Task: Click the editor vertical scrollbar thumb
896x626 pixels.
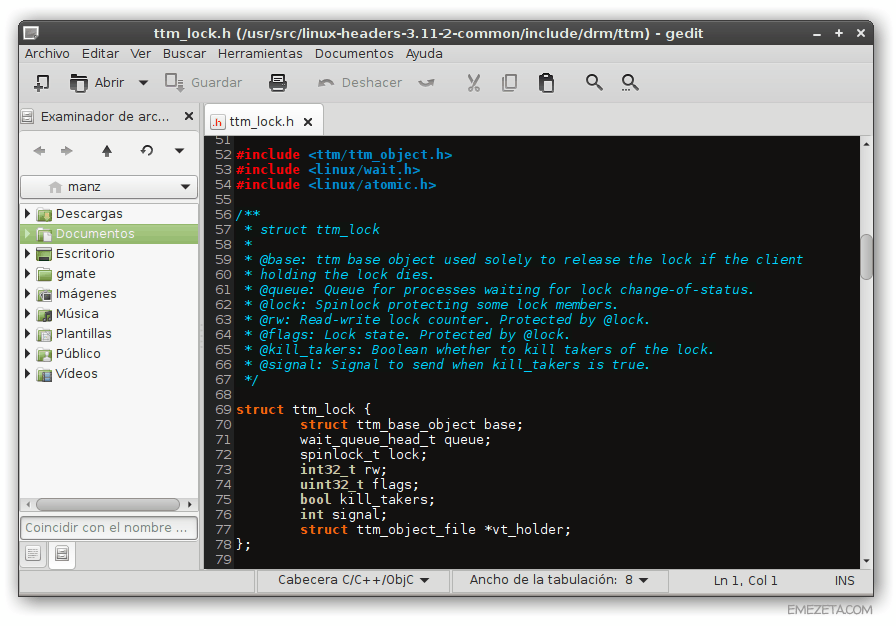Action: [866, 256]
